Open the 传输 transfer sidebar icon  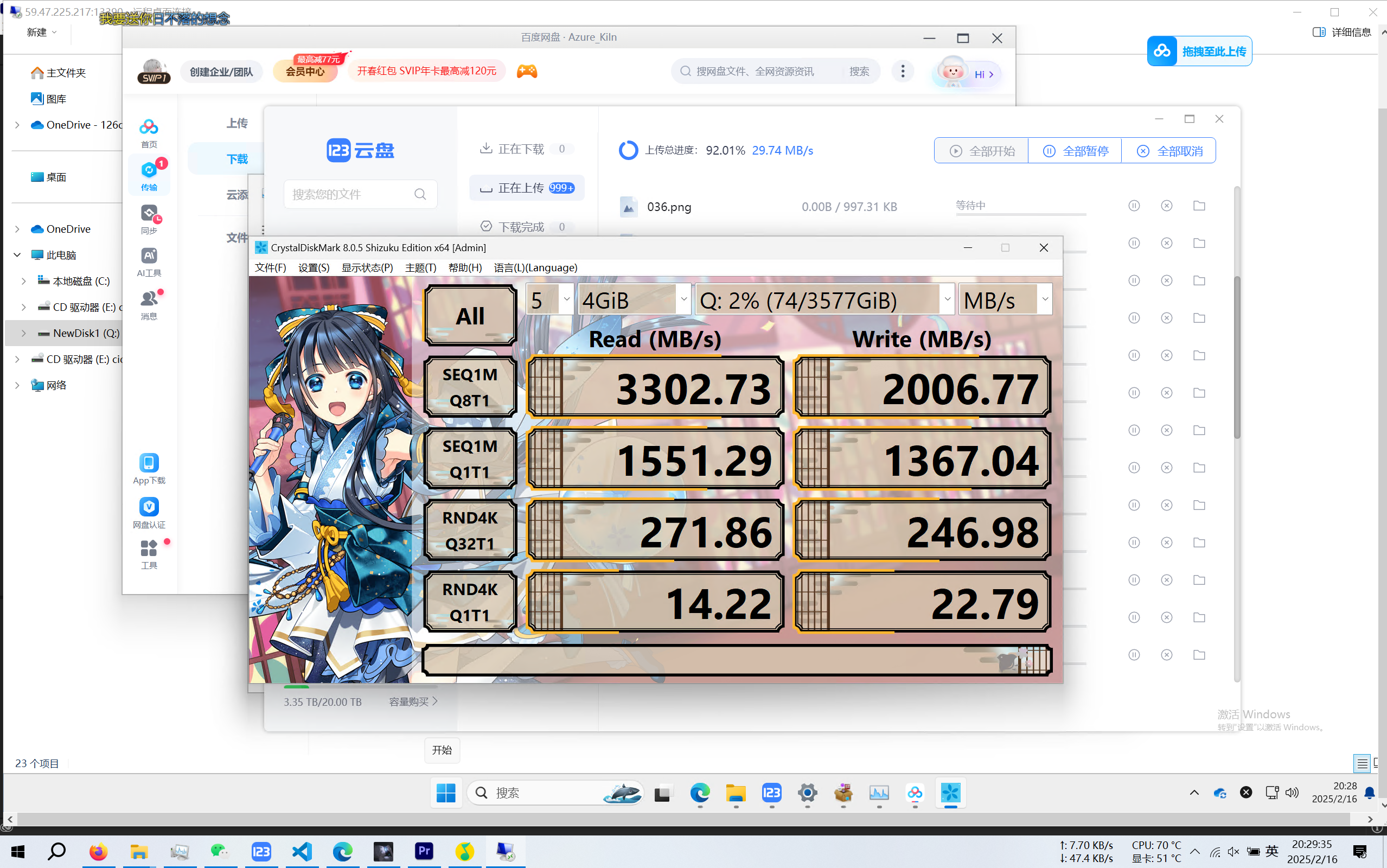[x=149, y=176]
